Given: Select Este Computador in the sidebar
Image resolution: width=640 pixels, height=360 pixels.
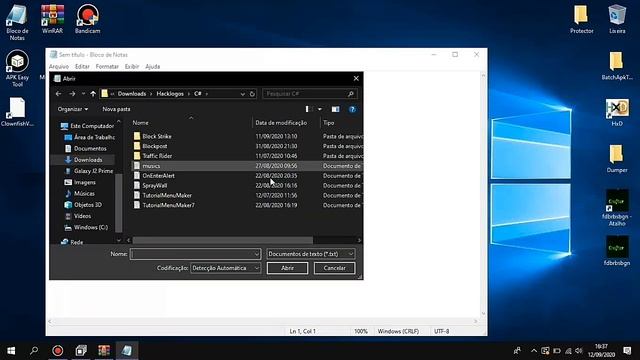Looking at the screenshot, I should point(87,126).
